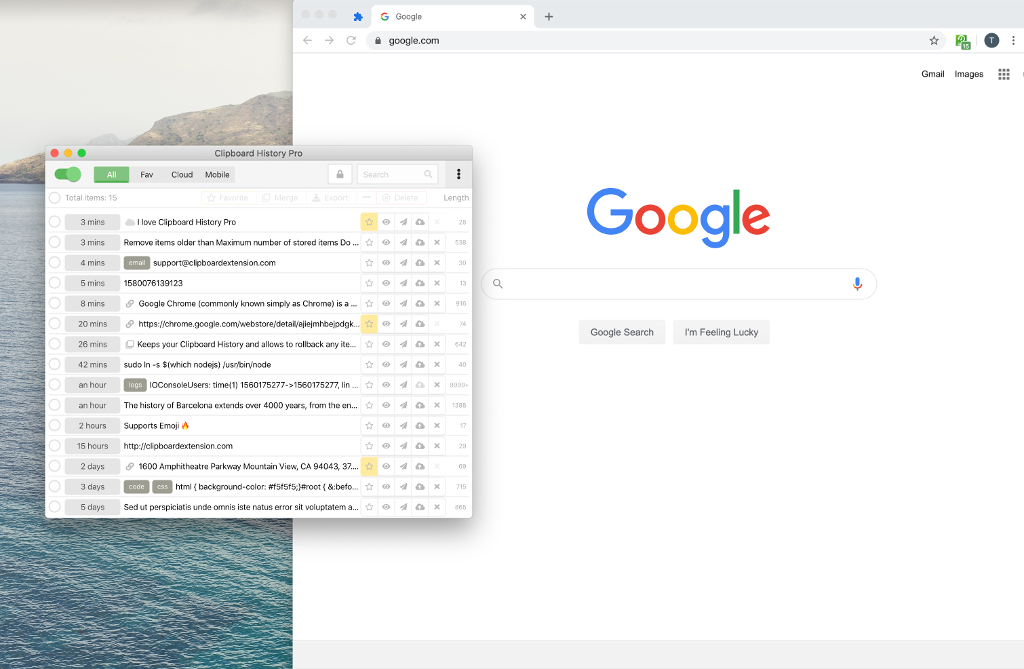Image resolution: width=1024 pixels, height=669 pixels.
Task: Delete the 'Keeps your Clipboard History' item
Action: click(x=437, y=344)
